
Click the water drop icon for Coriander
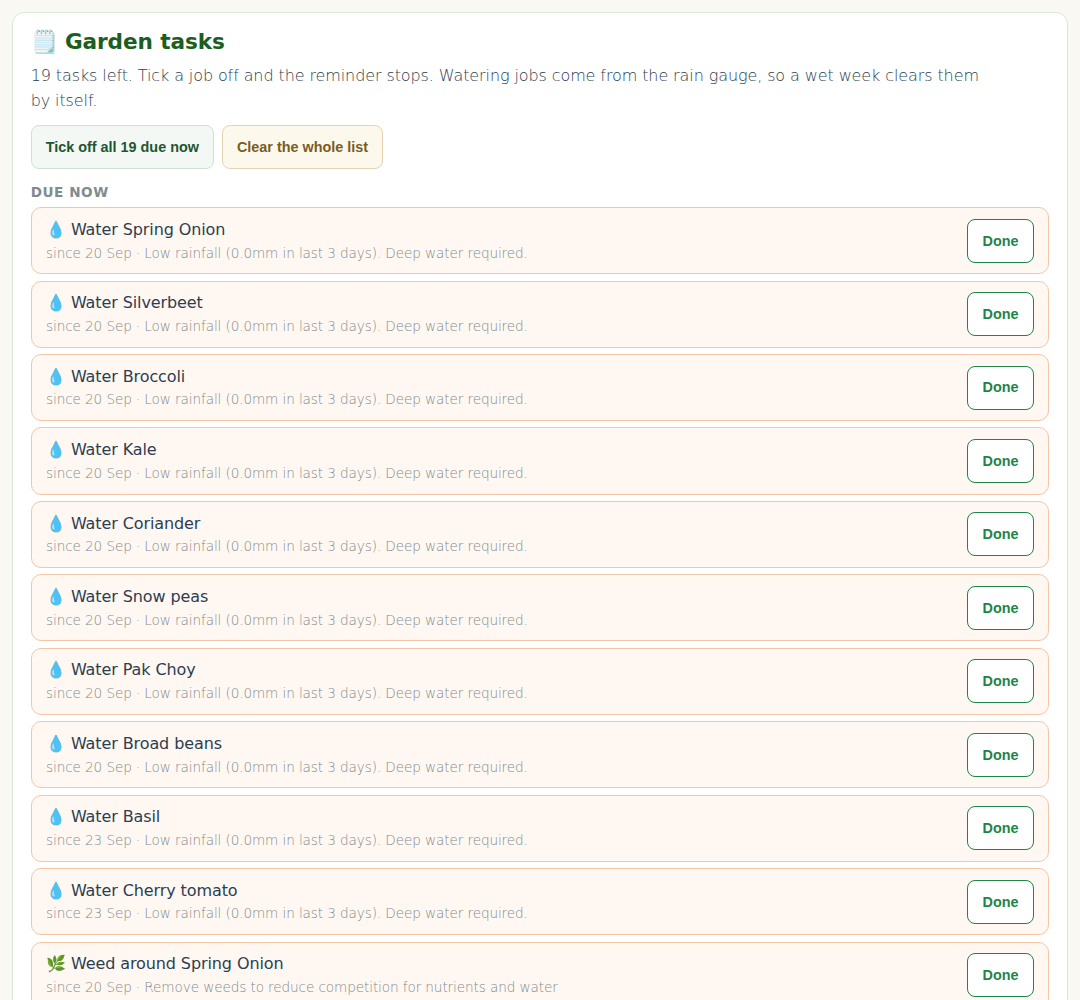click(56, 523)
